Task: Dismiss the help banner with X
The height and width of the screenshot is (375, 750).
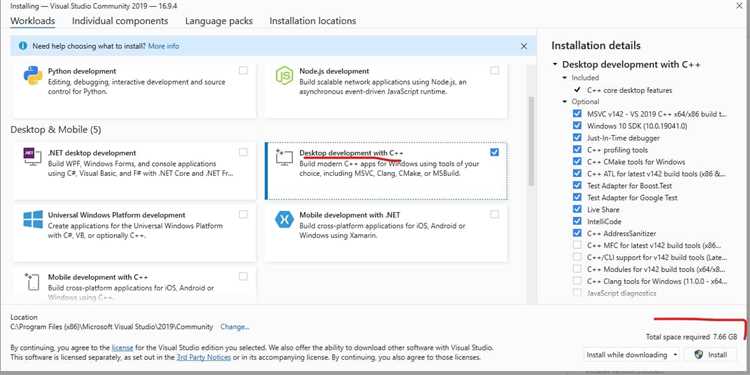Action: (x=524, y=46)
